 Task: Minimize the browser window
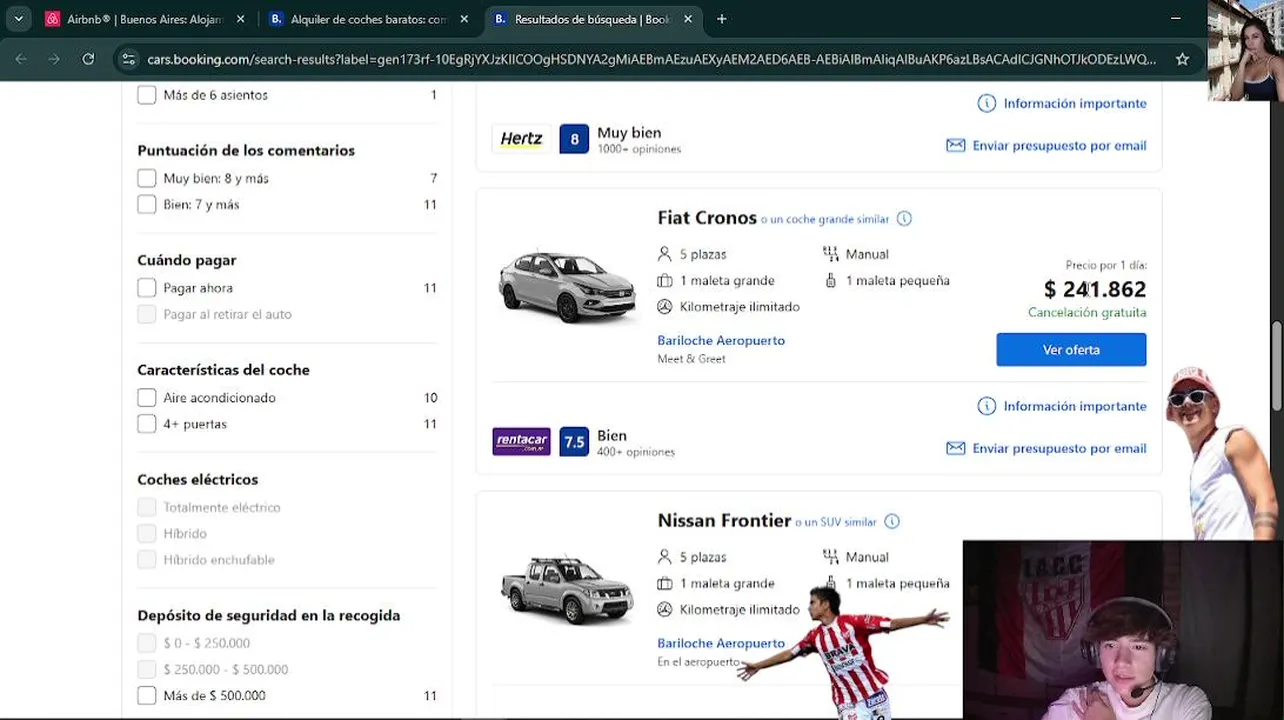(x=1175, y=19)
